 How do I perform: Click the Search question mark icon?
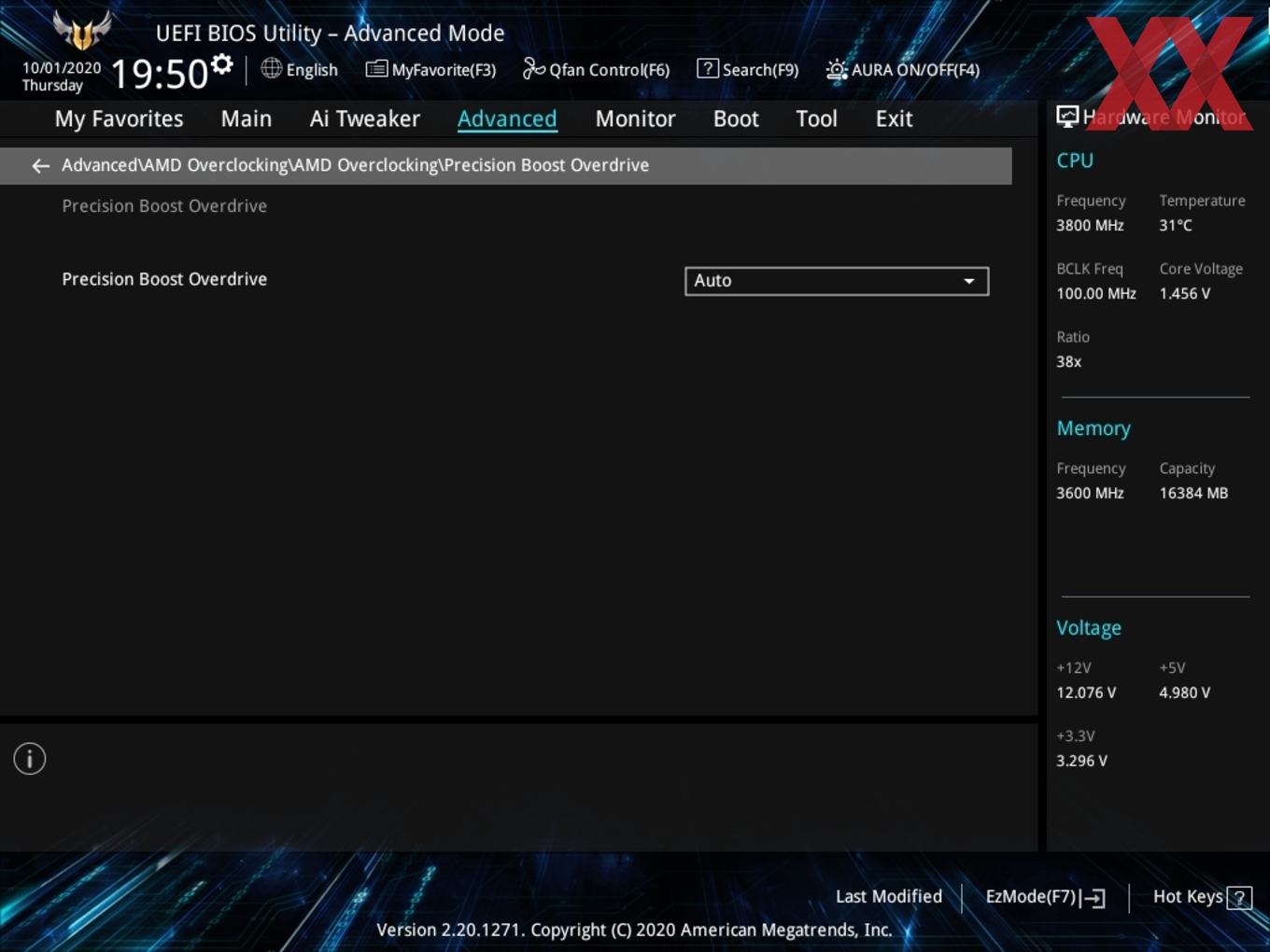point(708,68)
